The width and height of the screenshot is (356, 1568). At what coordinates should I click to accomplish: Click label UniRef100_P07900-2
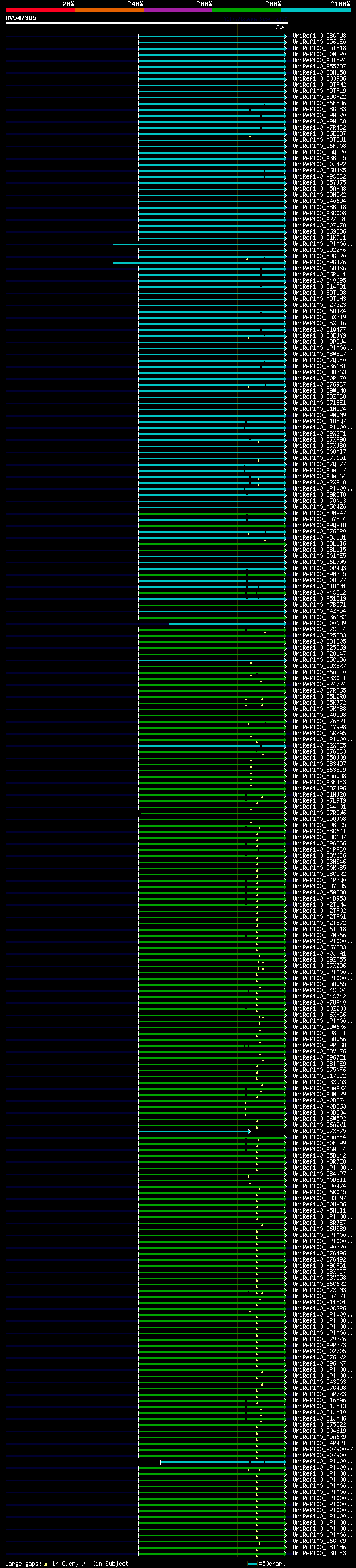pyautogui.click(x=323, y=1449)
